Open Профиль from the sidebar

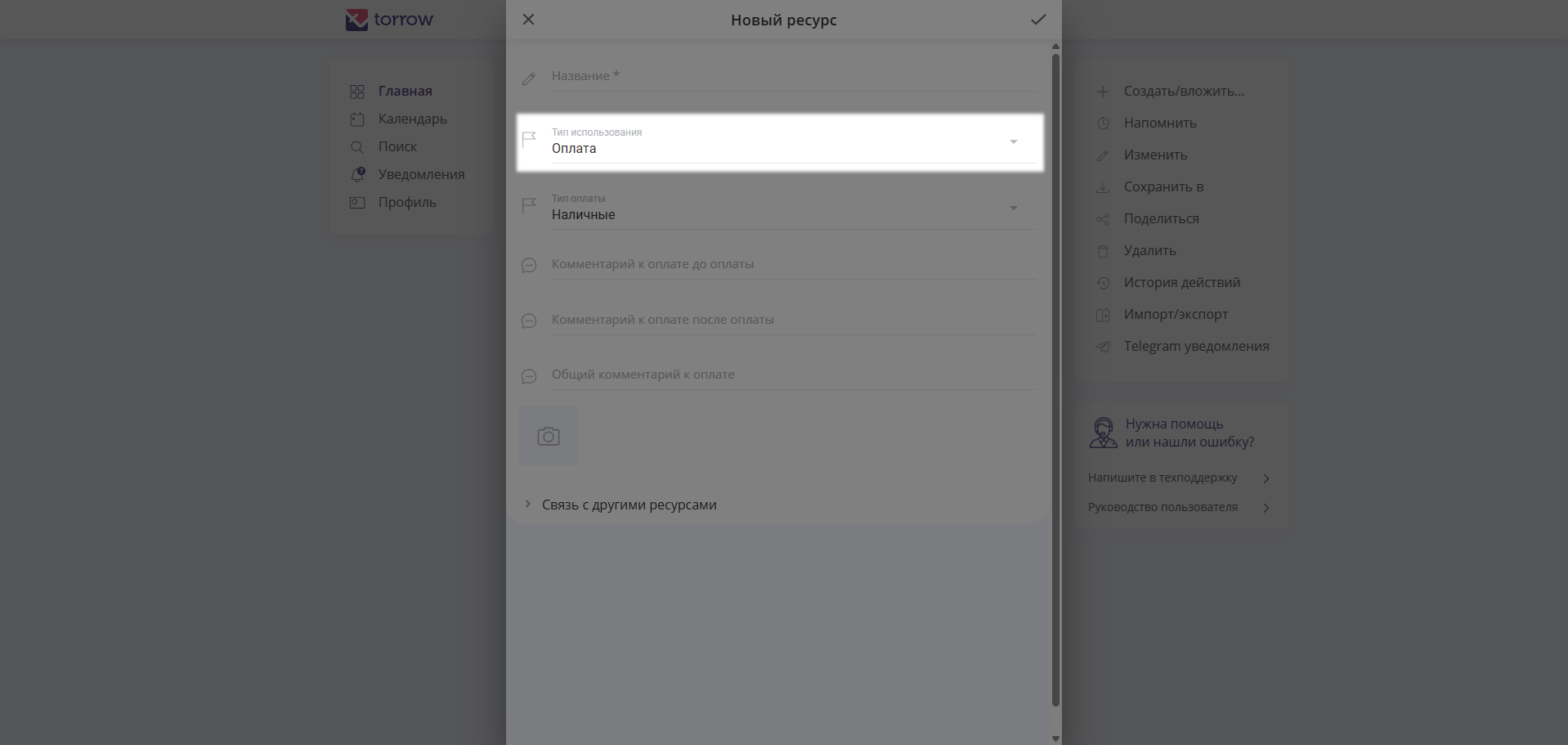coord(407,202)
